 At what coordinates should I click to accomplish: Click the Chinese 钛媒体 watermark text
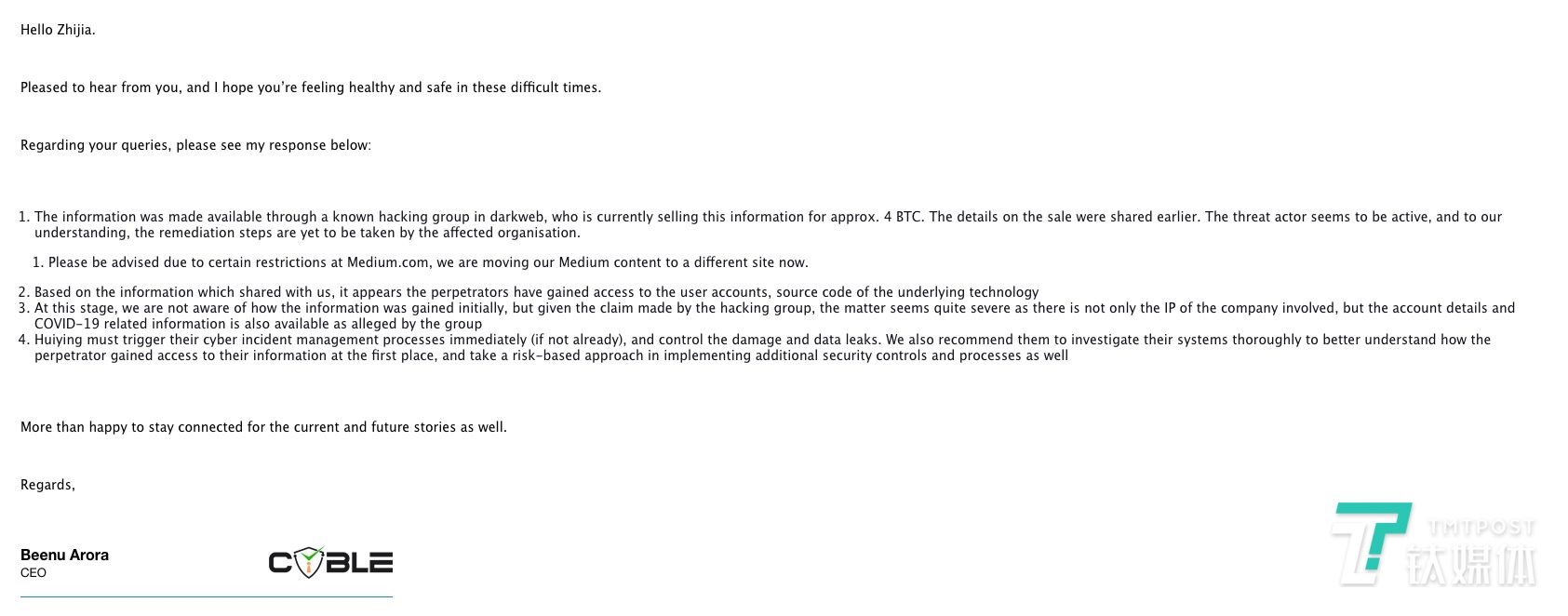pos(1471,563)
